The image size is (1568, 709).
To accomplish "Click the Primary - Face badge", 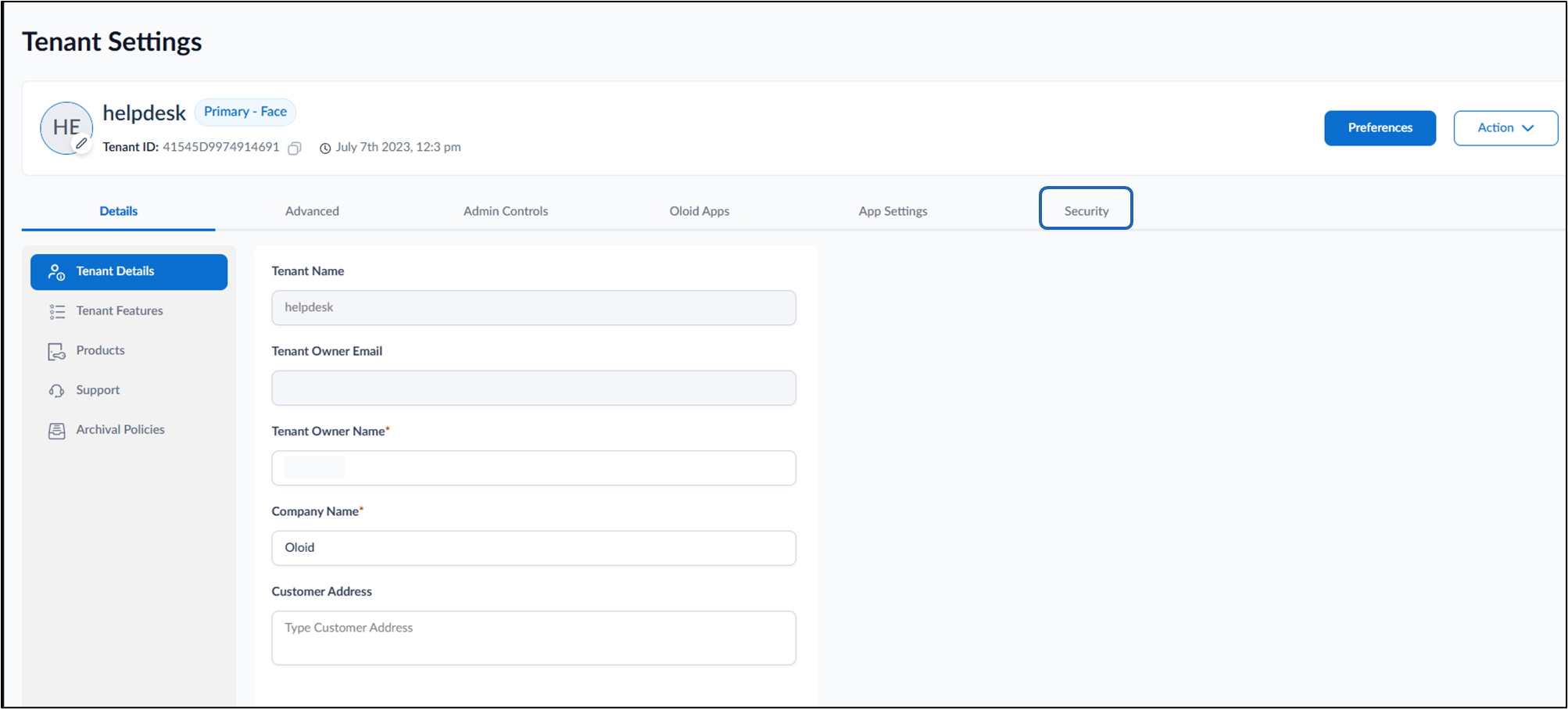I will (x=245, y=112).
